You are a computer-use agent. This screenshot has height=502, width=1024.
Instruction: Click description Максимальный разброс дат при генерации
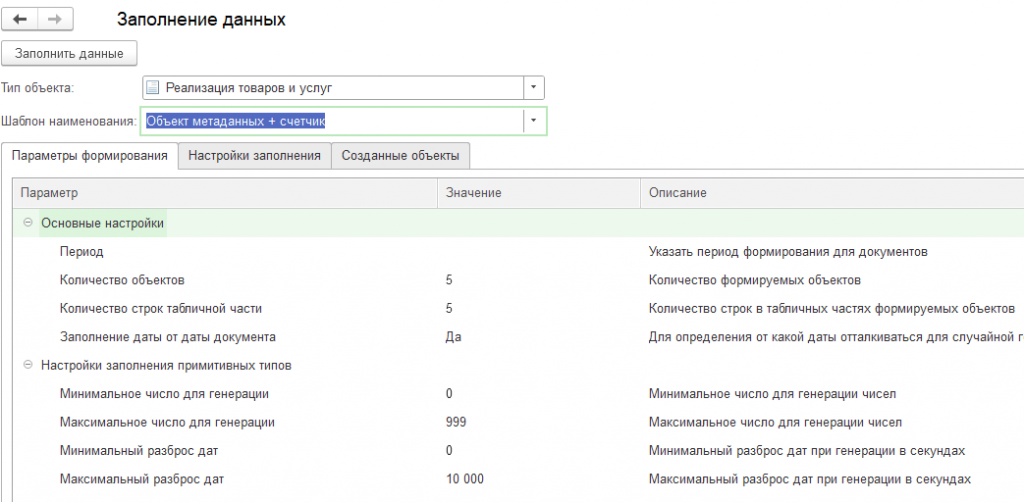point(810,479)
